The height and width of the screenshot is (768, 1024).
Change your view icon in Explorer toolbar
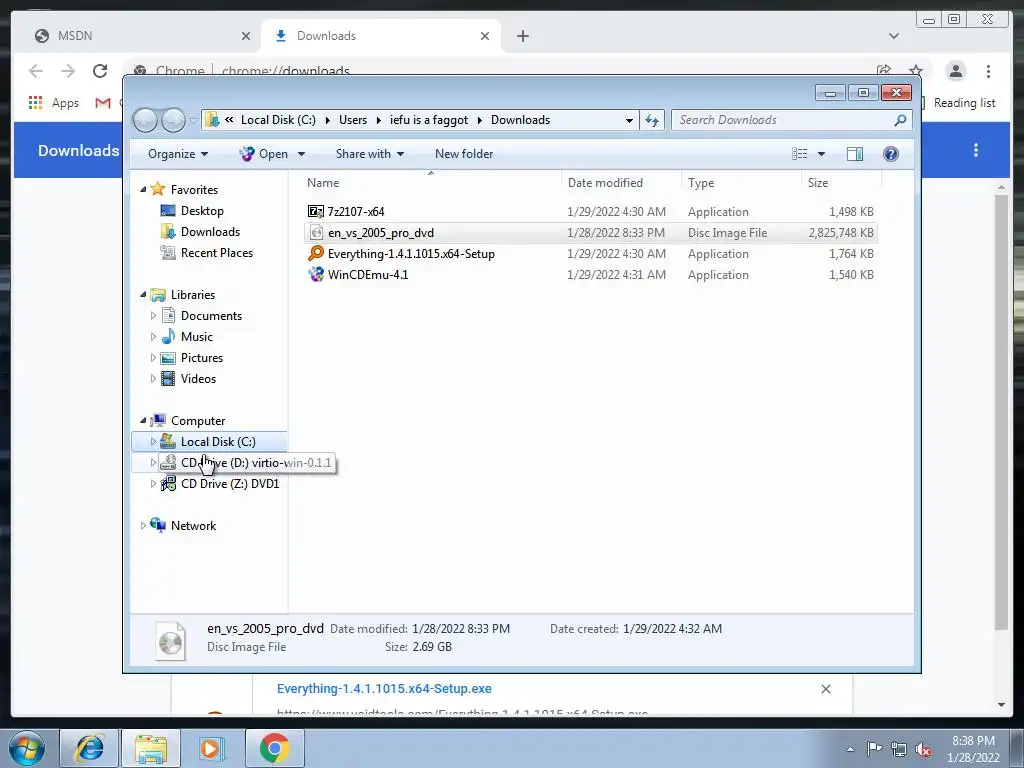(x=800, y=154)
